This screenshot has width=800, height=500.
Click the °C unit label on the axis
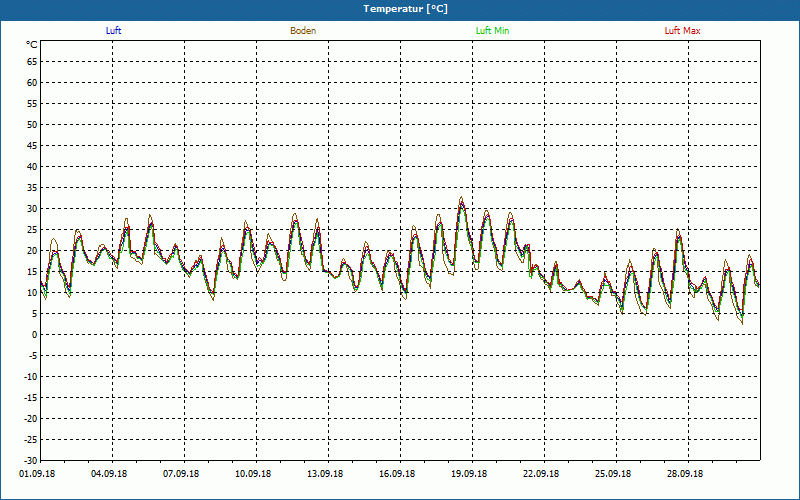point(32,45)
